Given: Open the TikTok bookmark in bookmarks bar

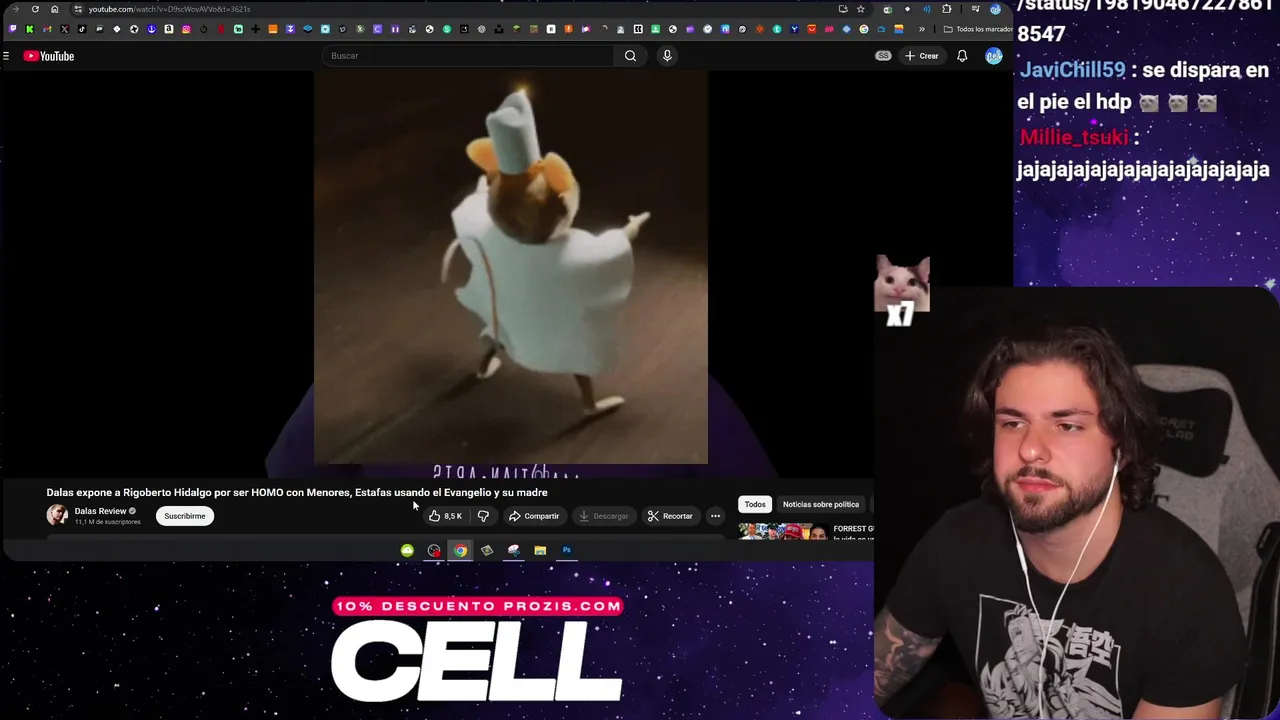Looking at the screenshot, I should click(x=82, y=29).
